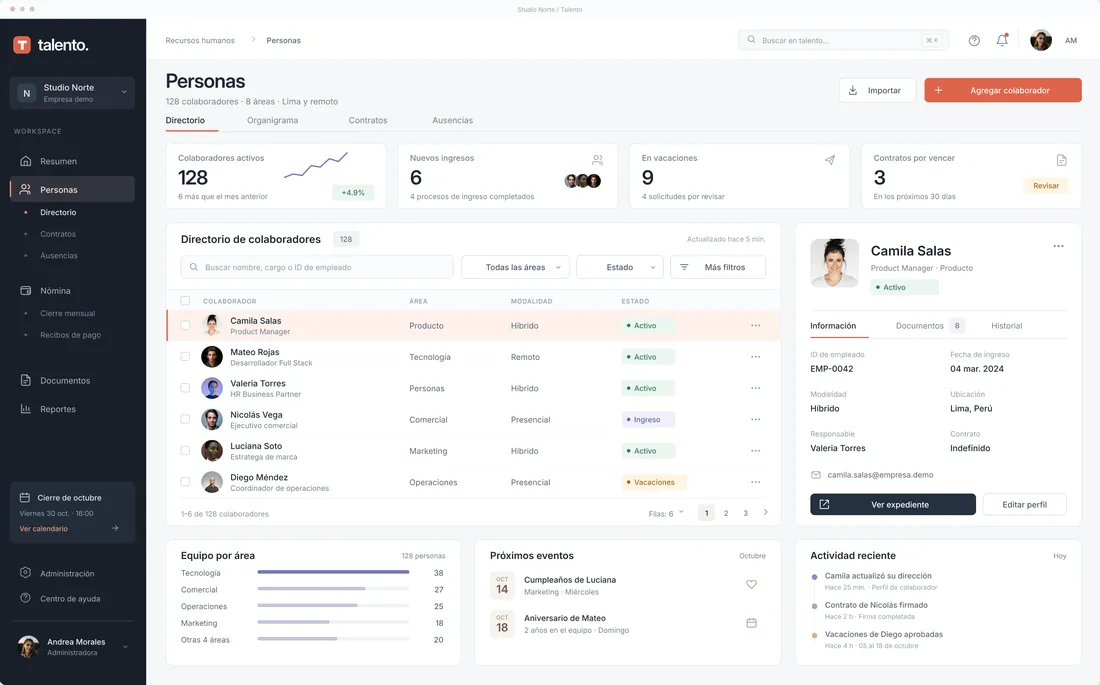Click the Buscar en talento search field
This screenshot has height=685, width=1100.
pyautogui.click(x=843, y=40)
